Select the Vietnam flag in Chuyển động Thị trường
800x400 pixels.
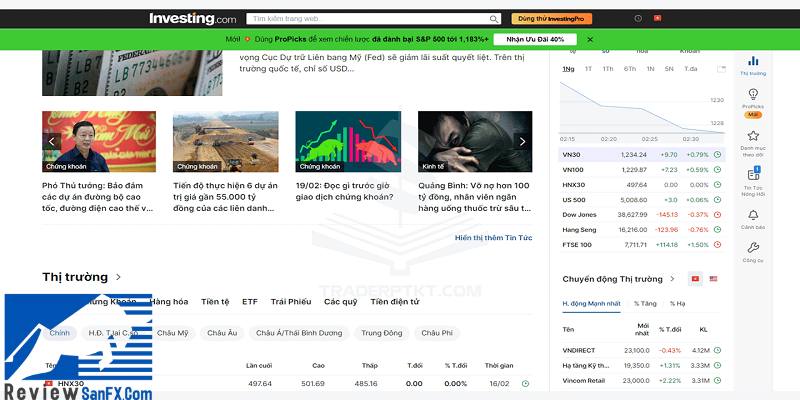695,279
